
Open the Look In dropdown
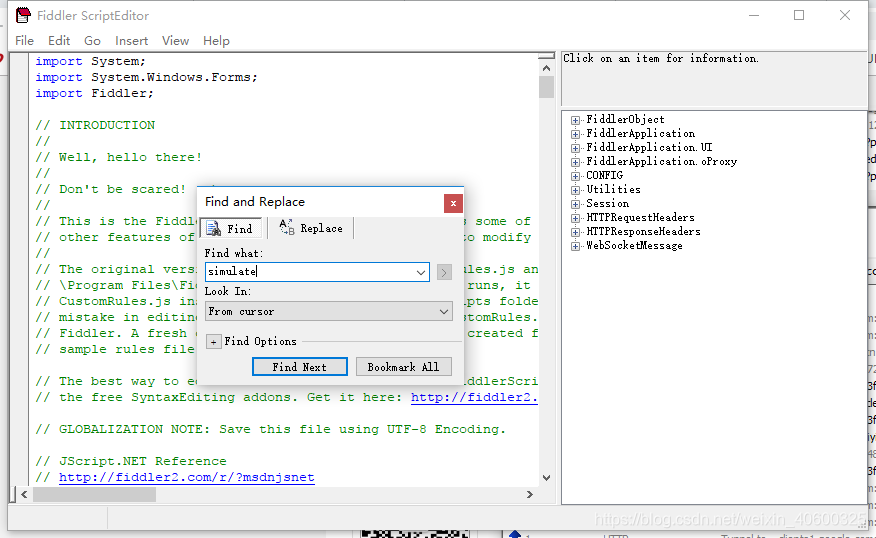pos(328,311)
